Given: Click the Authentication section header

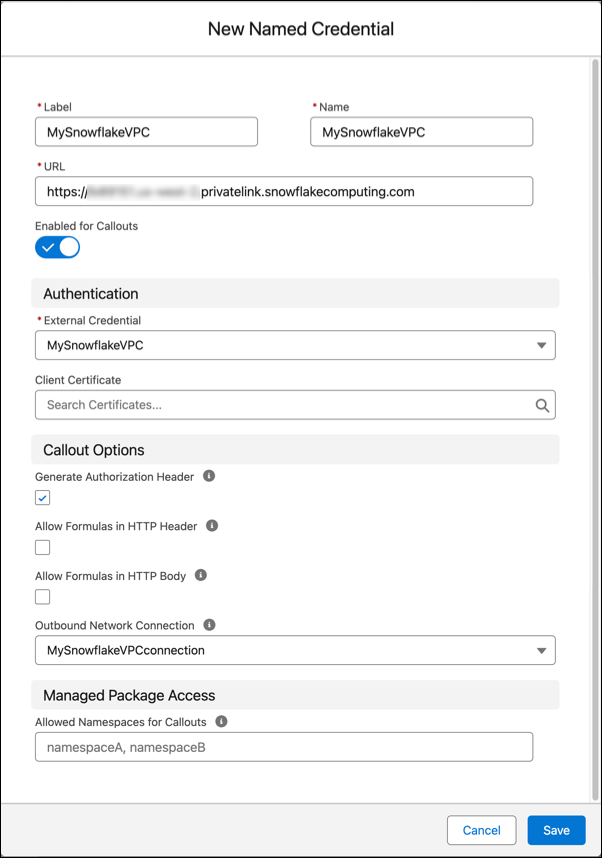Looking at the screenshot, I should 295,293.
